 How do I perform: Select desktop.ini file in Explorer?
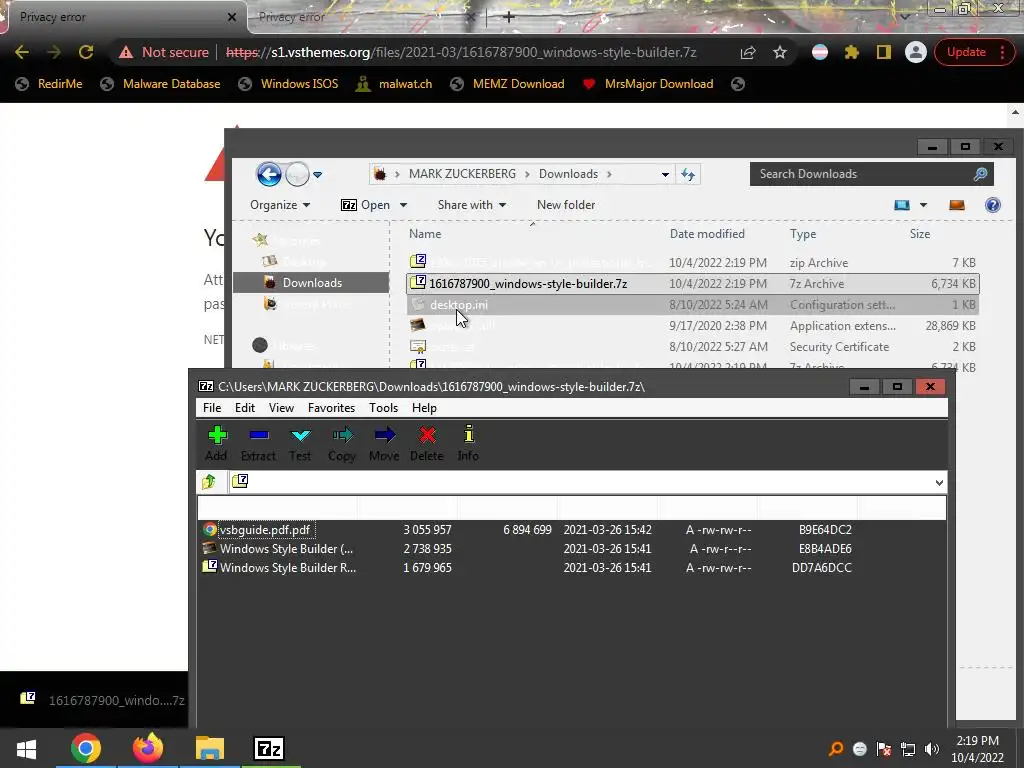point(692,304)
